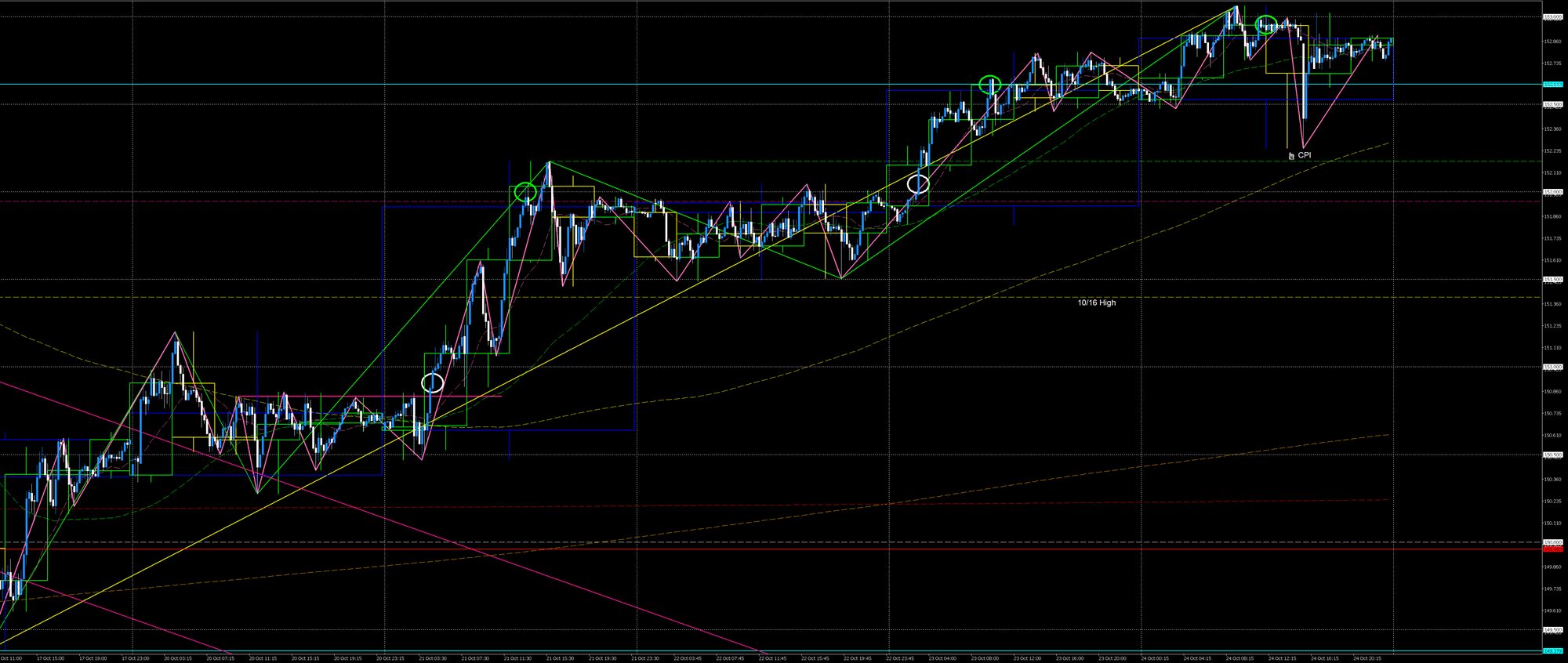Select the cyan 149.379 price tag

[x=1552, y=650]
